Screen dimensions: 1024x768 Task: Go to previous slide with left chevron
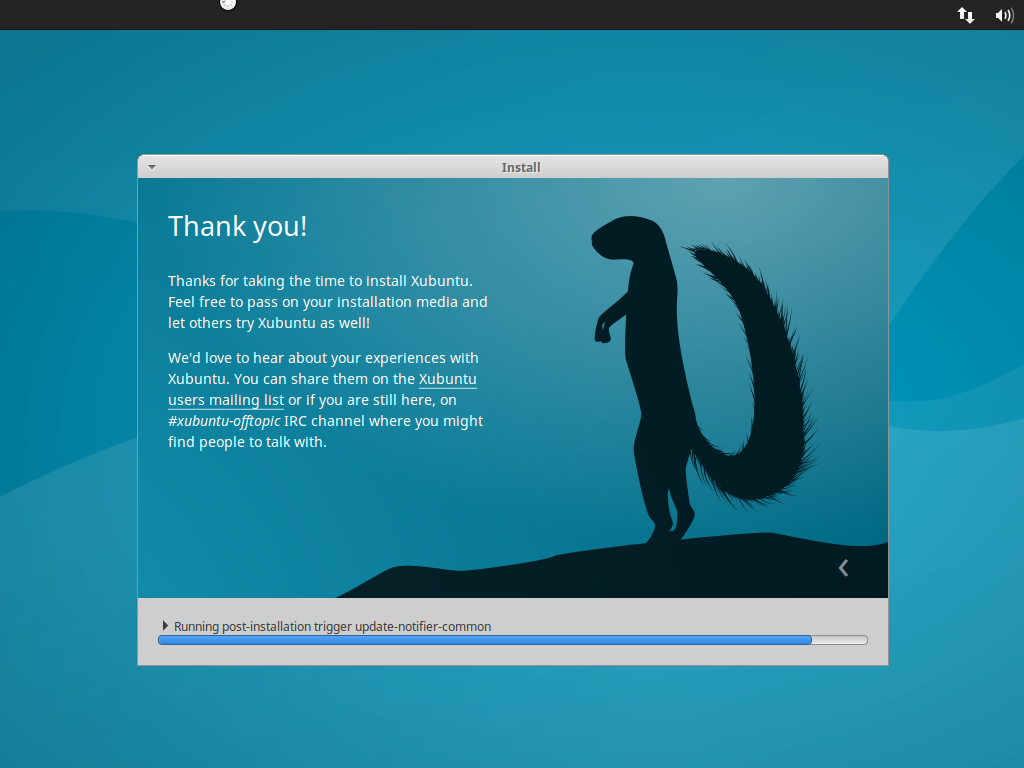pos(843,568)
